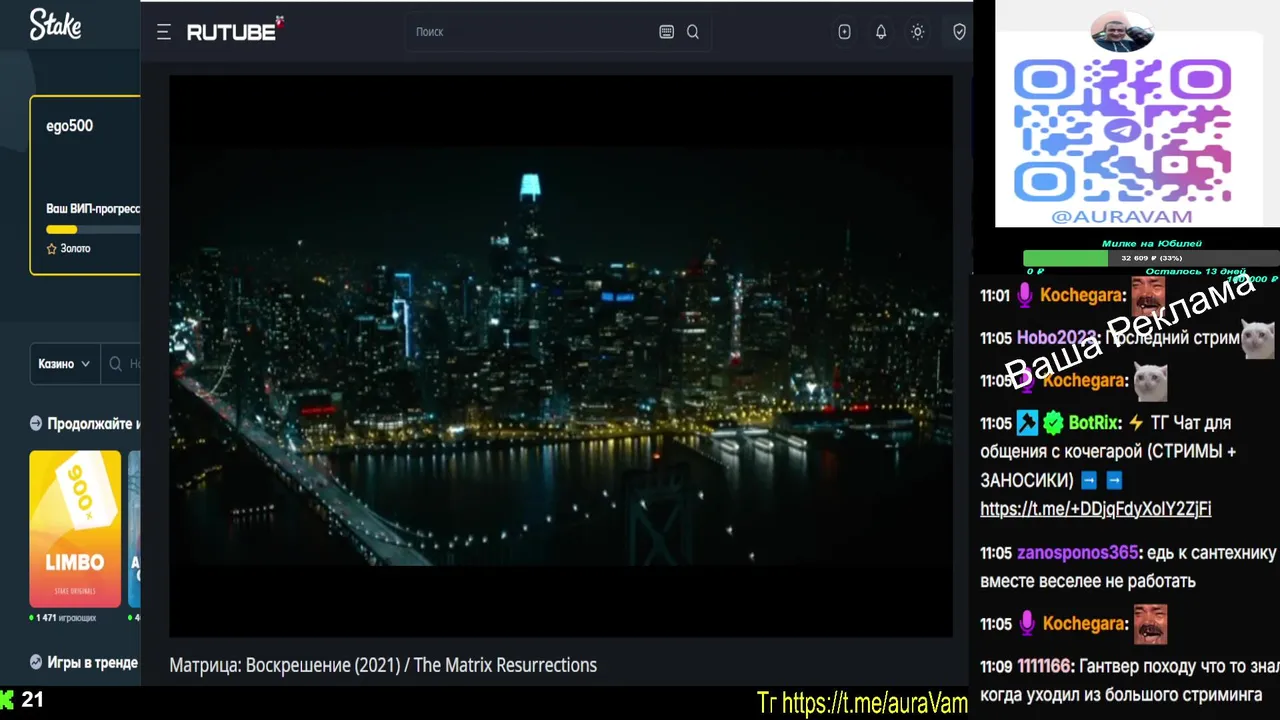Click the BotRix verified checkmark badge
This screenshot has width=1280, height=720.
coord(1053,424)
